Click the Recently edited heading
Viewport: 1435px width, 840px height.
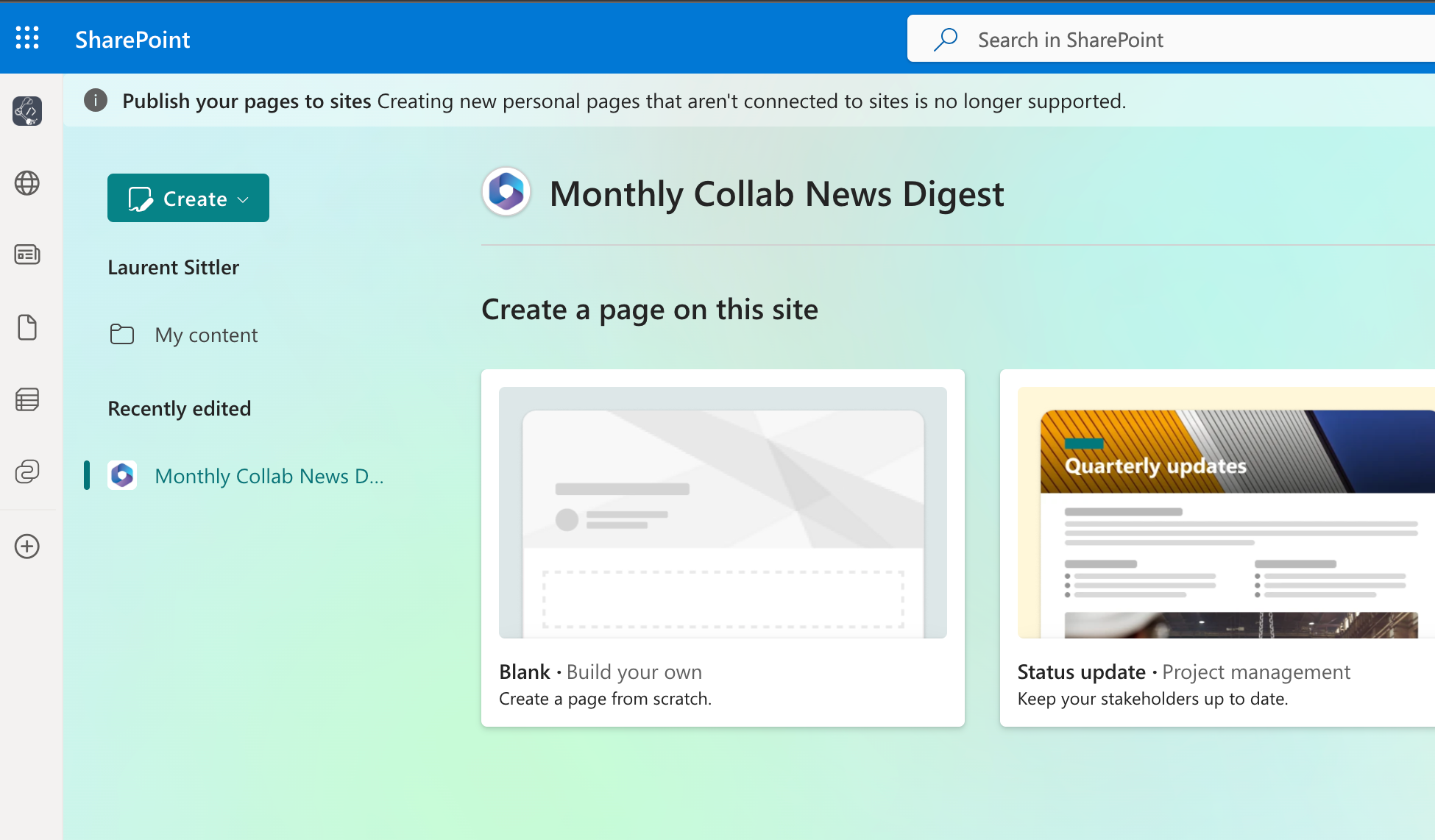(180, 408)
